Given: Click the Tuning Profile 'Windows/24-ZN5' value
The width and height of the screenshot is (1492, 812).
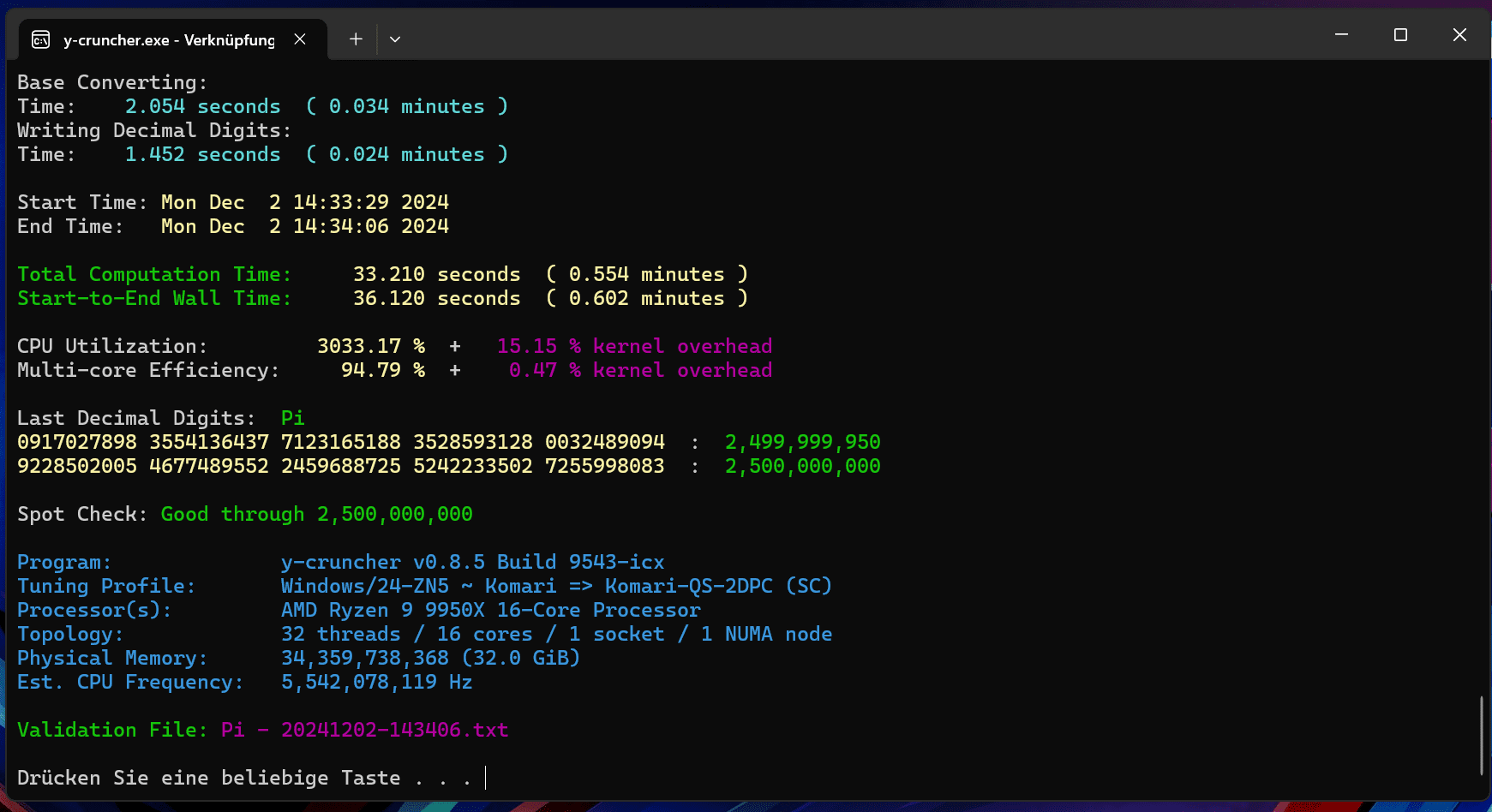Looking at the screenshot, I should (365, 586).
